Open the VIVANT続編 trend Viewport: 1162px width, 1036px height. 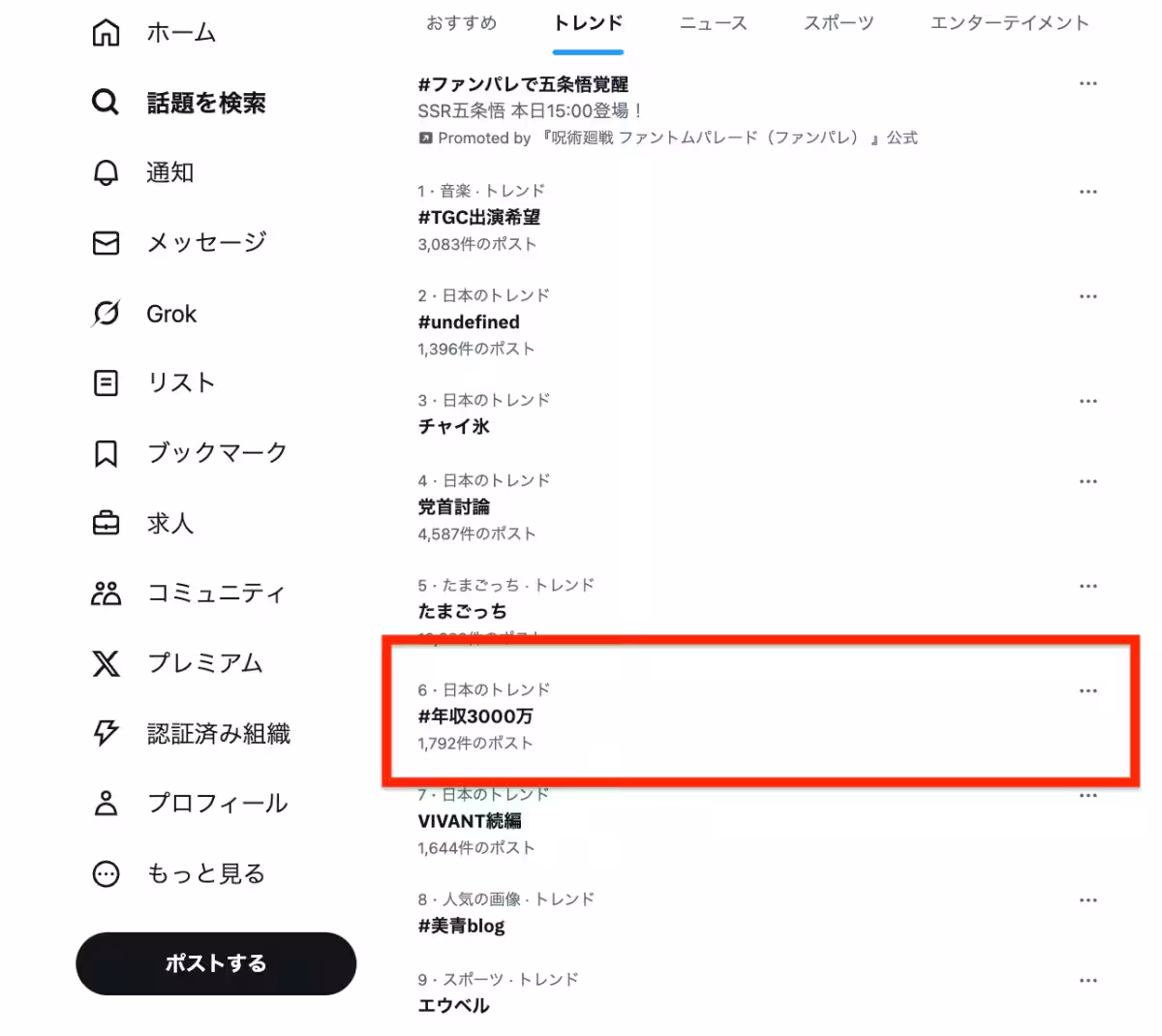coord(471,820)
